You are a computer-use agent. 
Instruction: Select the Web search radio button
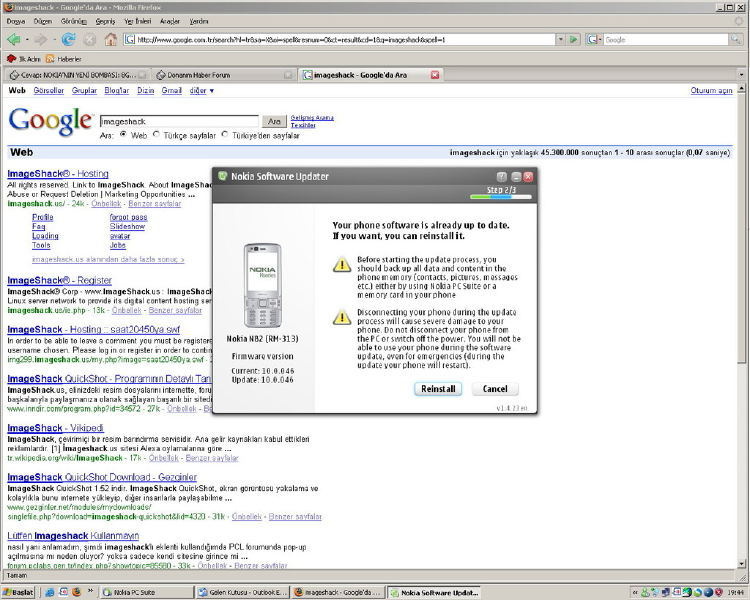[x=123, y=134]
